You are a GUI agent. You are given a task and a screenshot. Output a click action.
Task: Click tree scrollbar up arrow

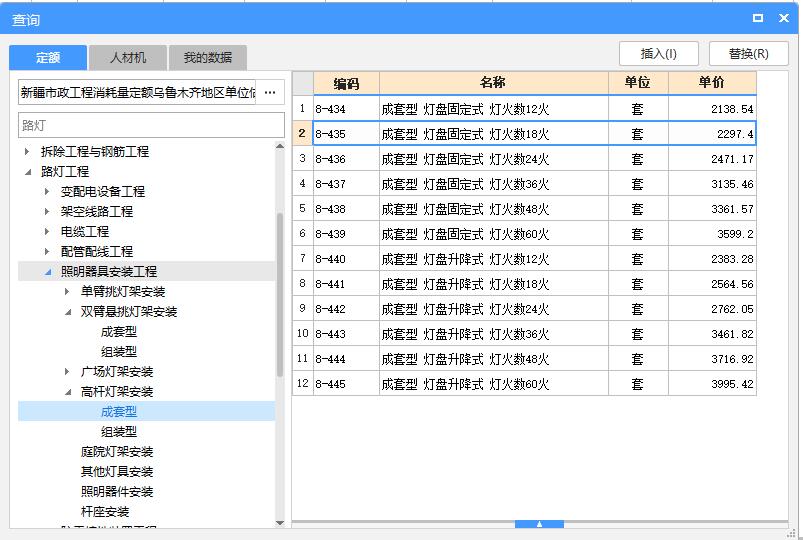(280, 147)
